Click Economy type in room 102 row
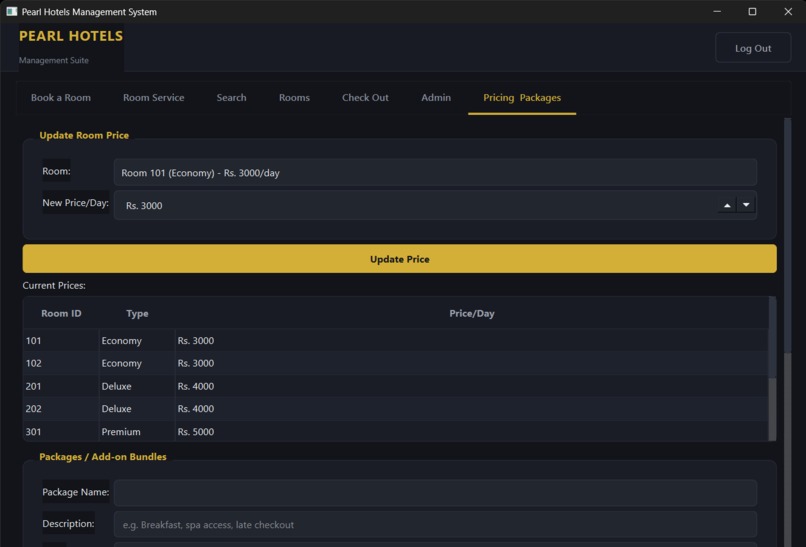The width and height of the screenshot is (806, 547). tap(137, 363)
